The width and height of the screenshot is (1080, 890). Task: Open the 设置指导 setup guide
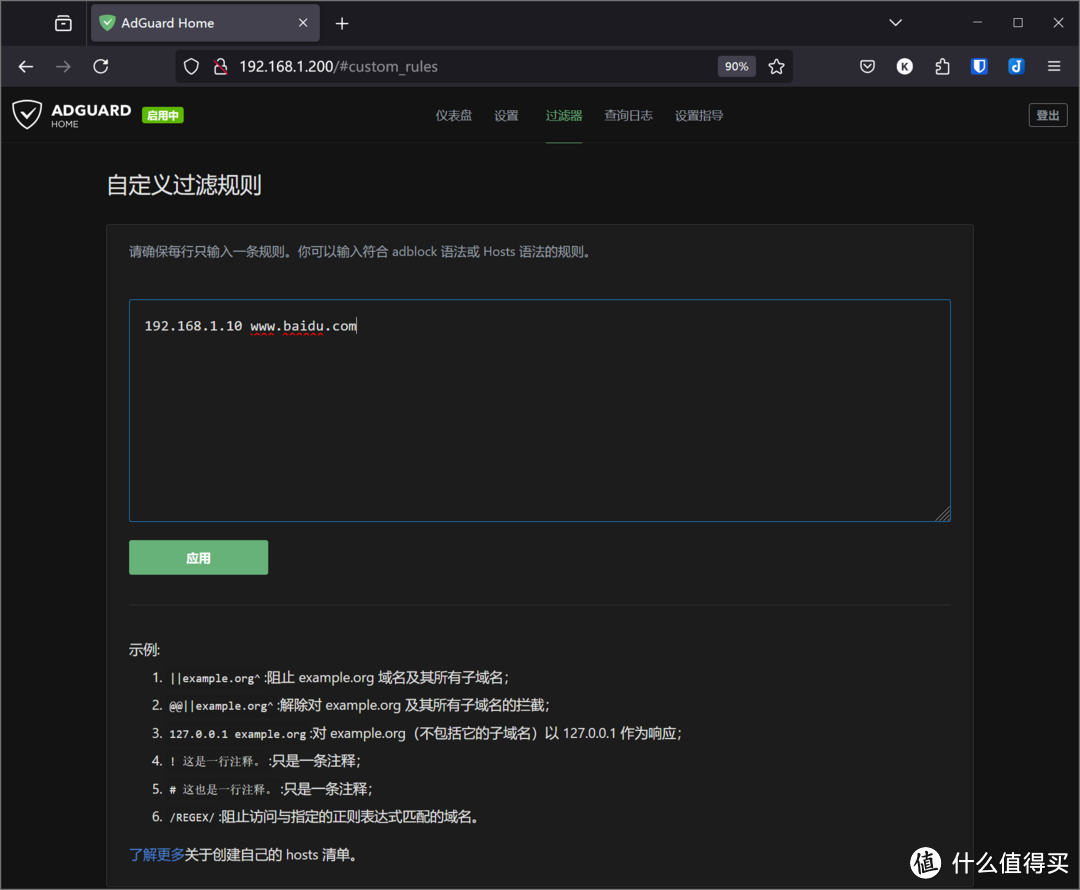tap(698, 115)
